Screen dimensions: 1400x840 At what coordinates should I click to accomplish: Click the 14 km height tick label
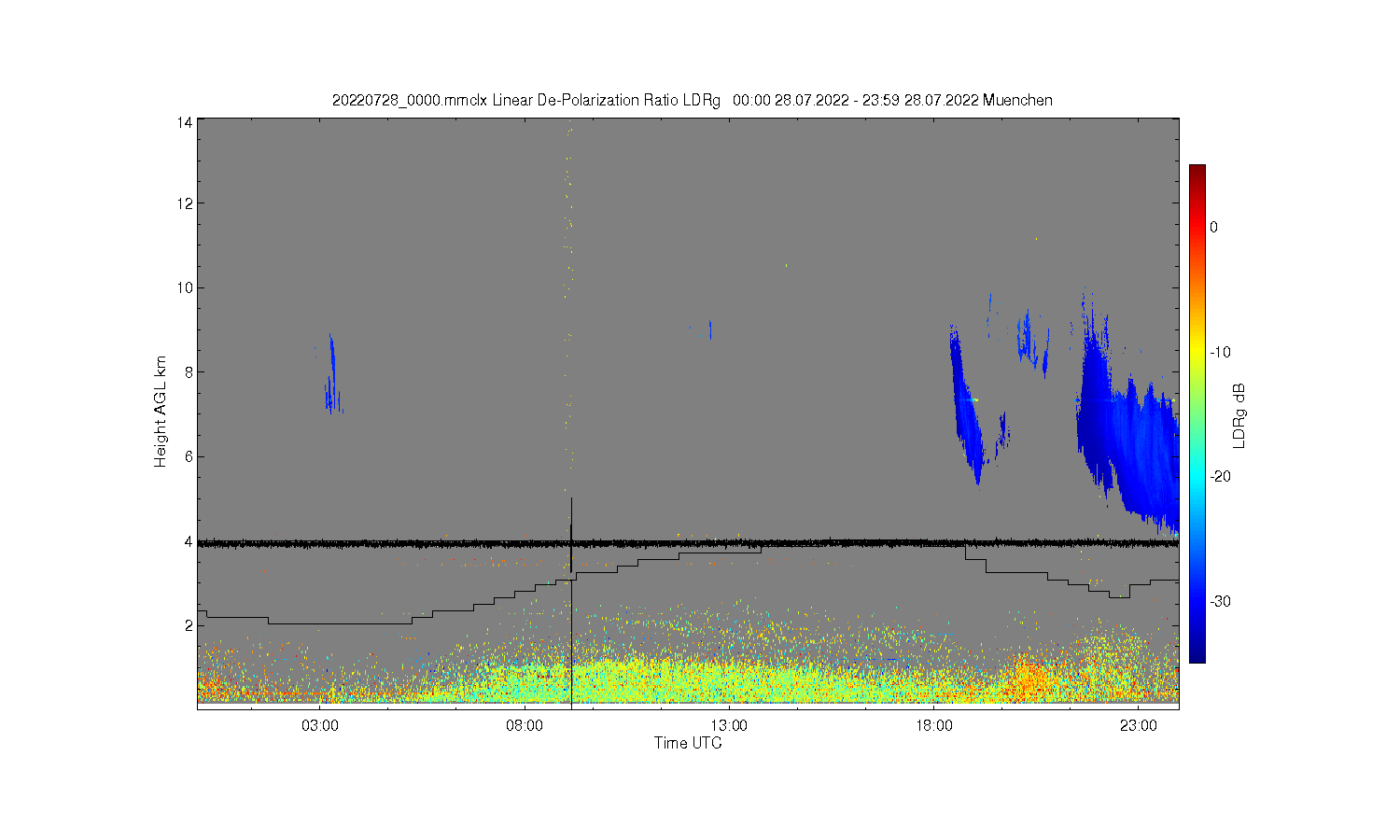coord(185,122)
